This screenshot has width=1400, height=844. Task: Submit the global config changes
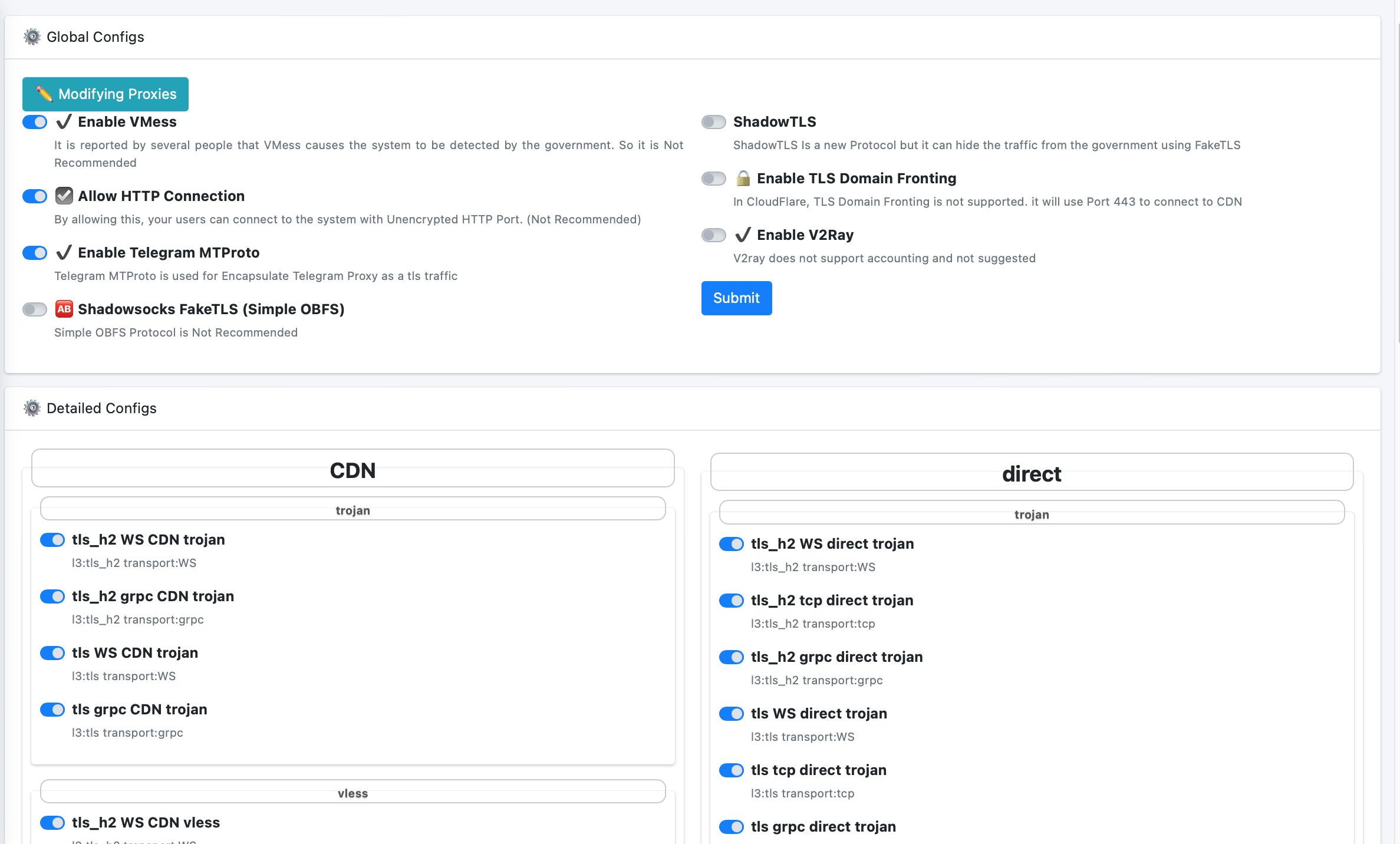click(736, 298)
